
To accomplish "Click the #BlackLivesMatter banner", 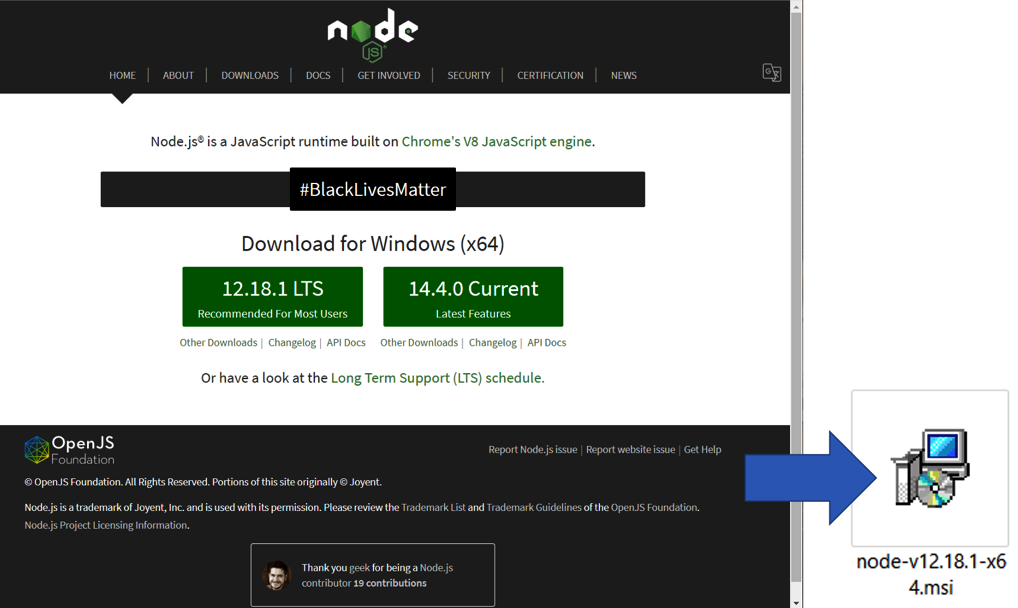I will [x=373, y=189].
